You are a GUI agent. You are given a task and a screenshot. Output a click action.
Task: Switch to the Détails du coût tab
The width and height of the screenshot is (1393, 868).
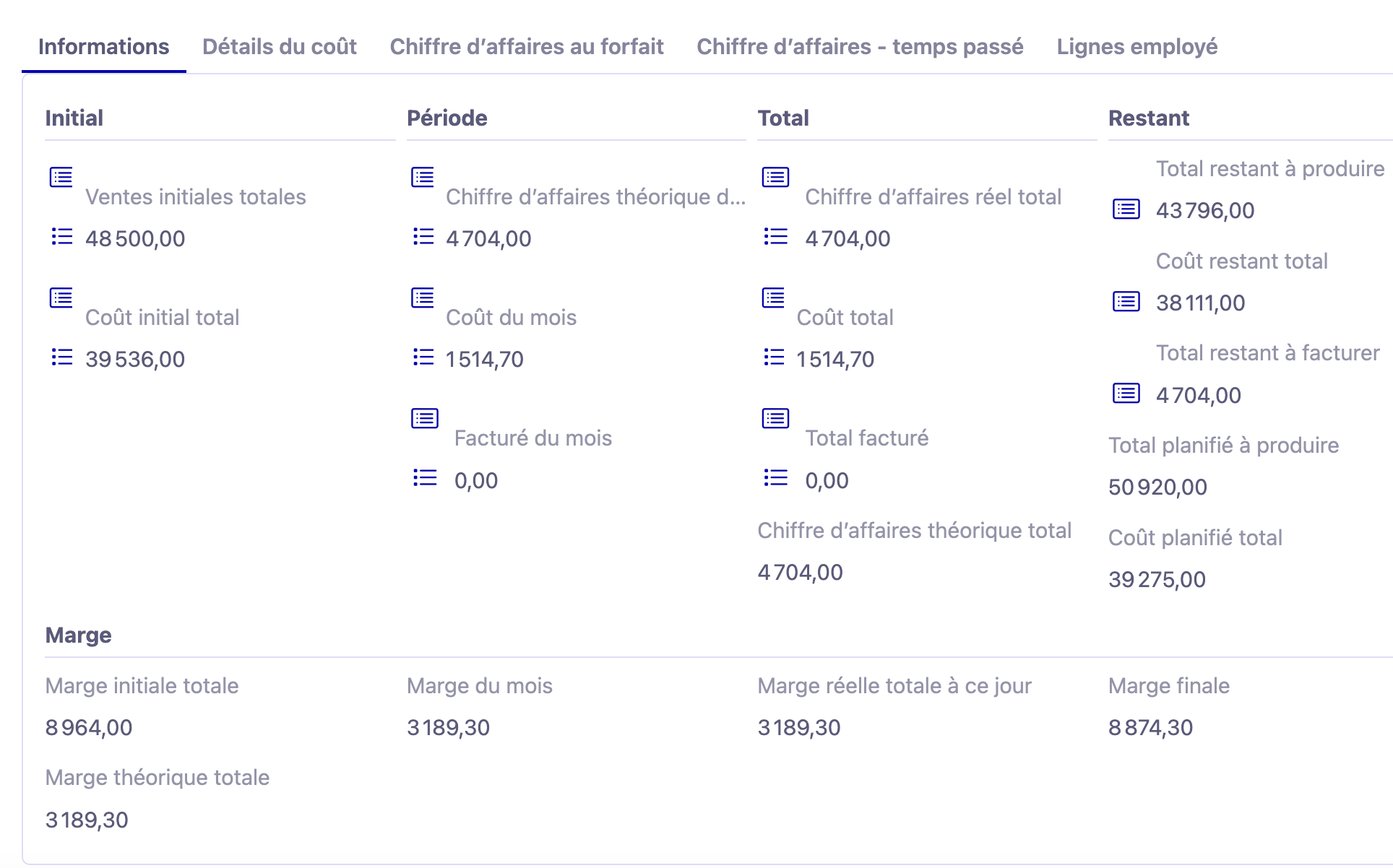pyautogui.click(x=280, y=46)
